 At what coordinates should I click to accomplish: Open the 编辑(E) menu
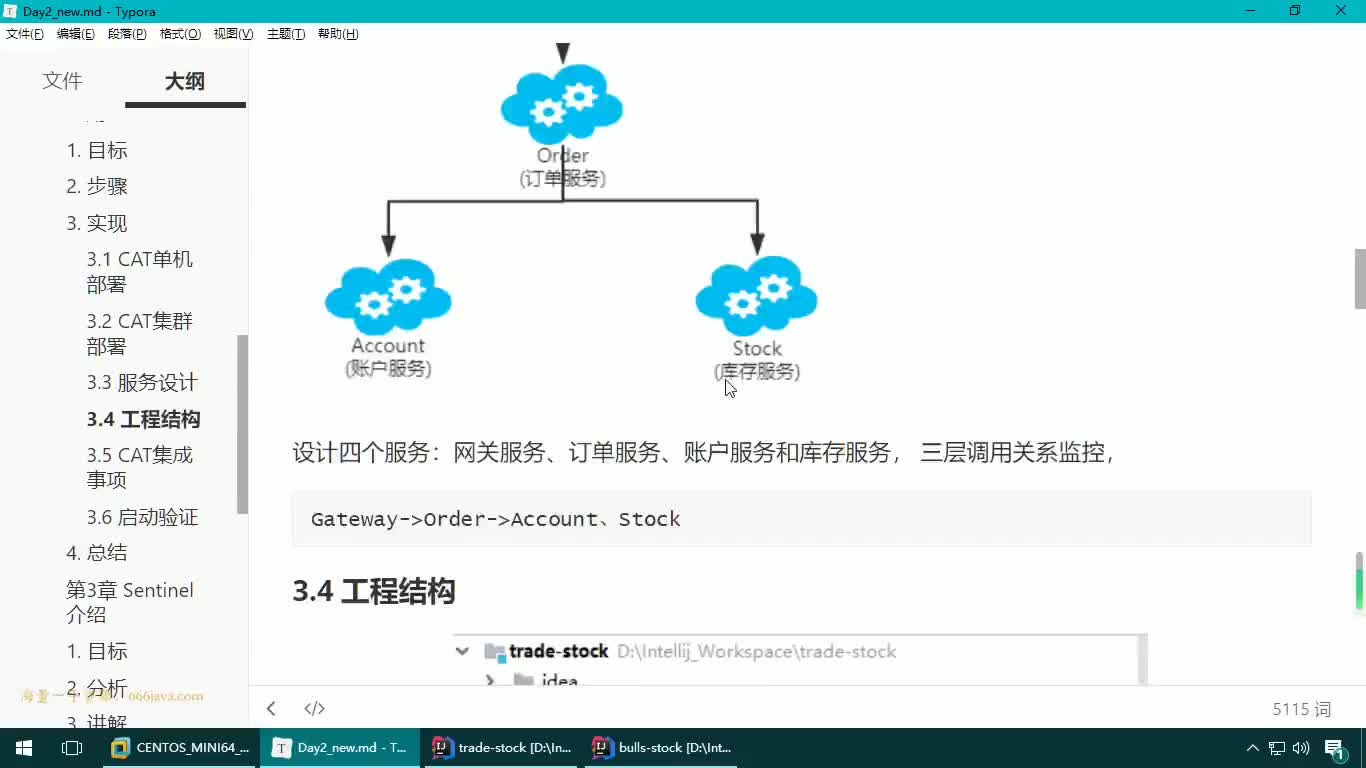click(x=76, y=34)
